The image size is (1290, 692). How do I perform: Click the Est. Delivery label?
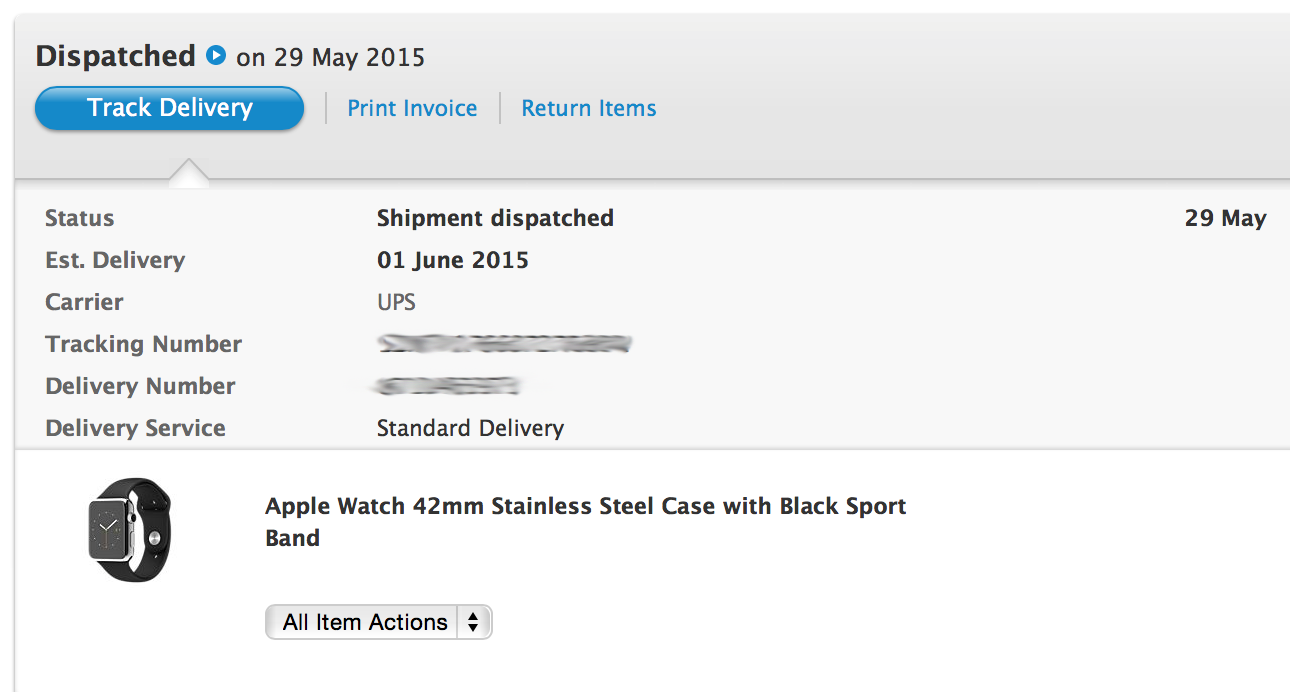click(x=115, y=260)
